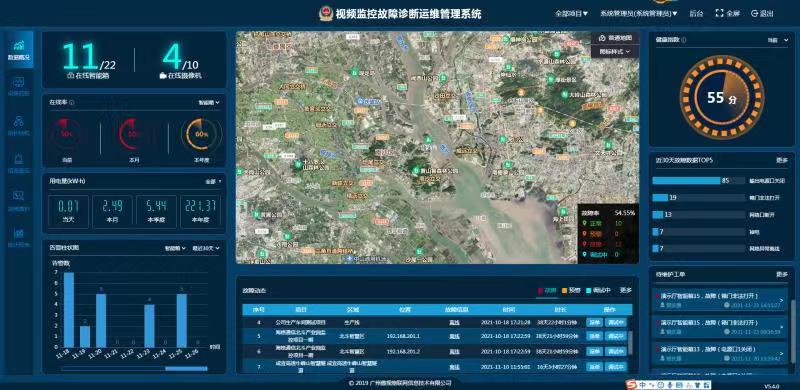This screenshot has width=800, height=390.
Task: Toggle the red fault legend filter
Action: tap(547, 290)
